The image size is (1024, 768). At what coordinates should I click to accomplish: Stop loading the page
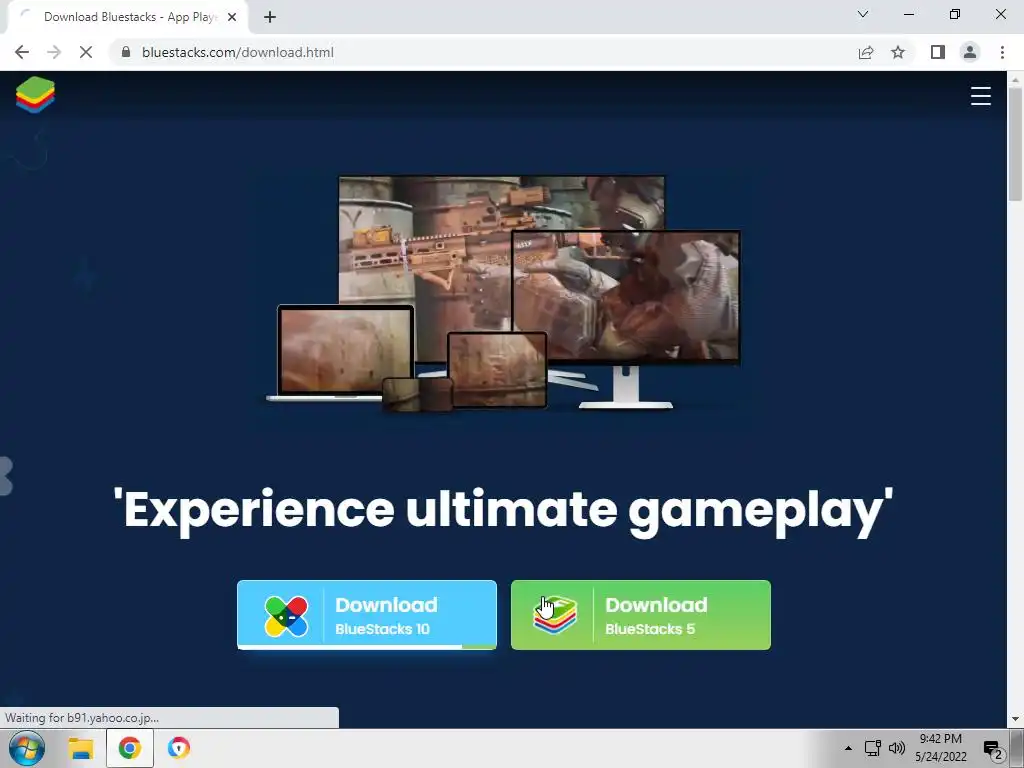click(86, 52)
